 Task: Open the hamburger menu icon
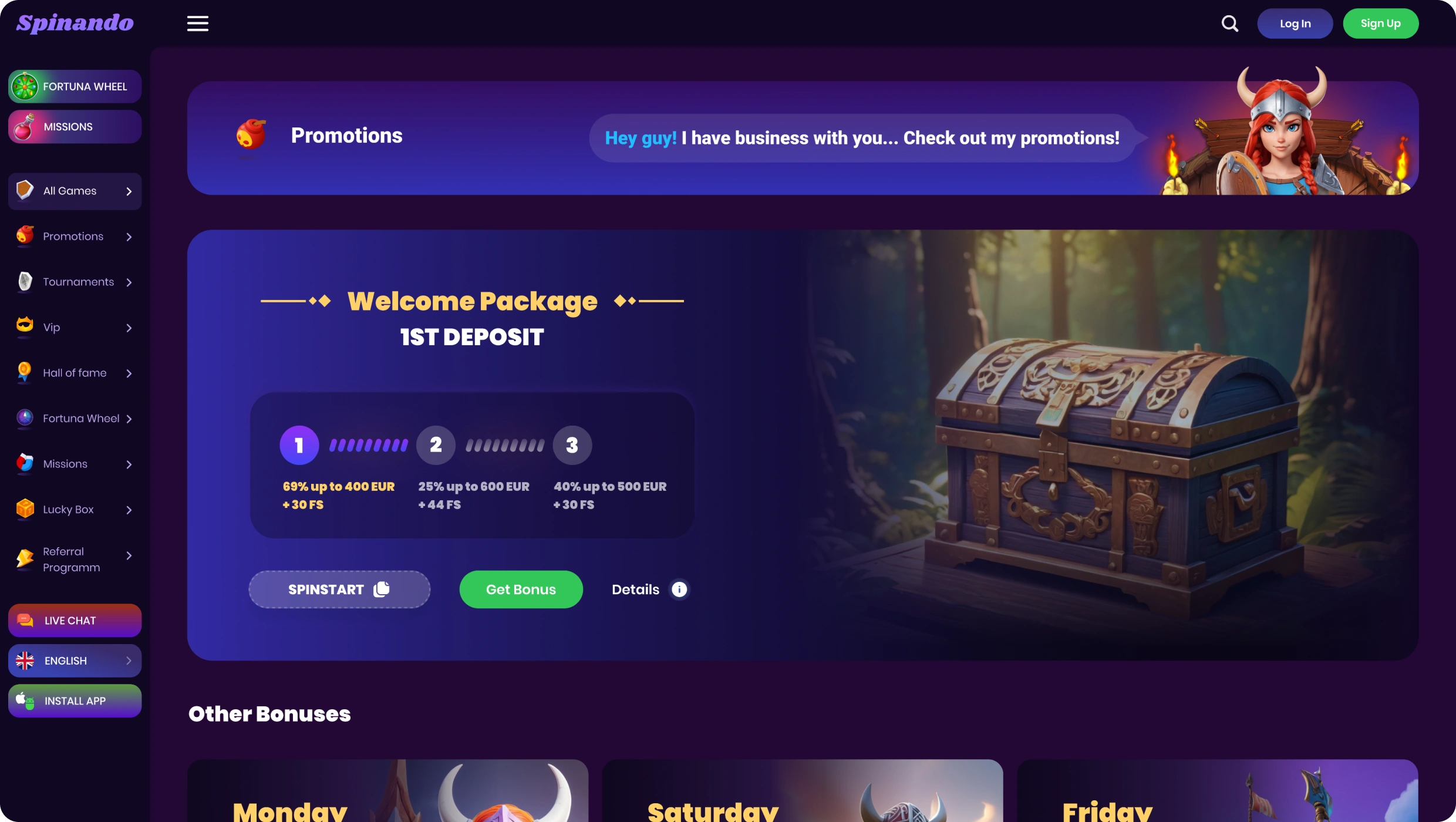click(198, 23)
